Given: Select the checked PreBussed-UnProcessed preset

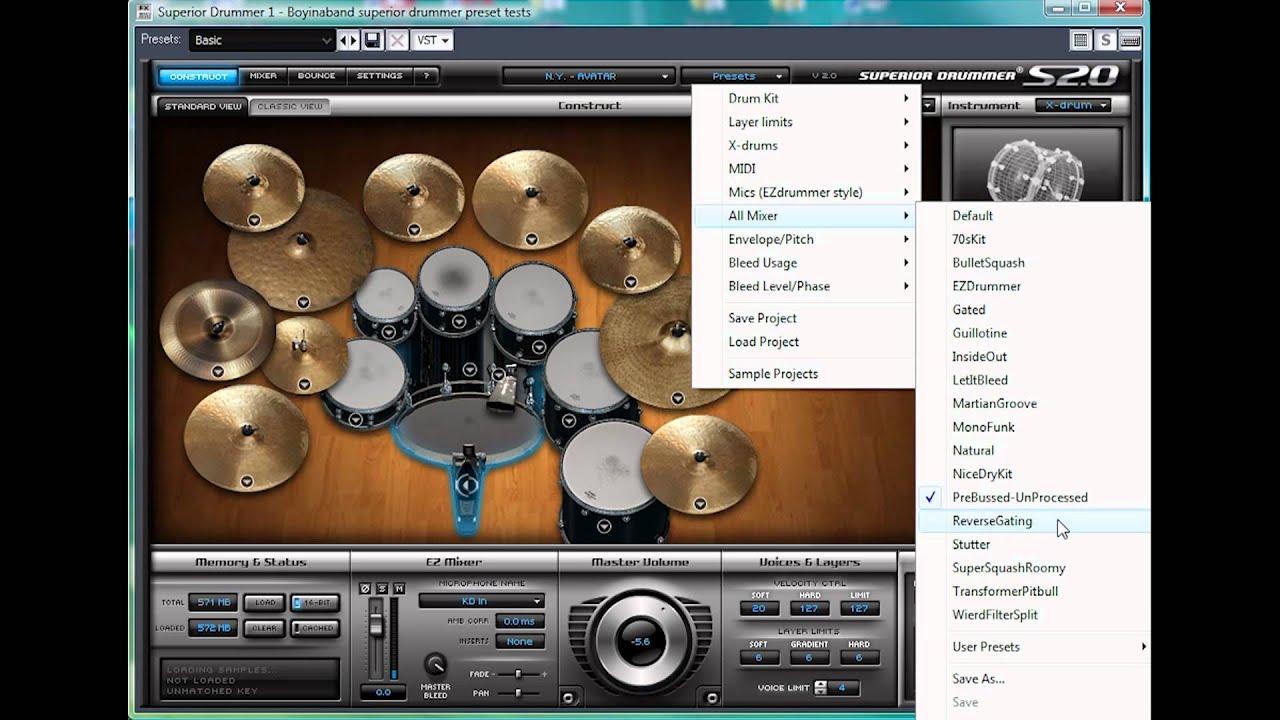Looking at the screenshot, I should [x=1034, y=497].
